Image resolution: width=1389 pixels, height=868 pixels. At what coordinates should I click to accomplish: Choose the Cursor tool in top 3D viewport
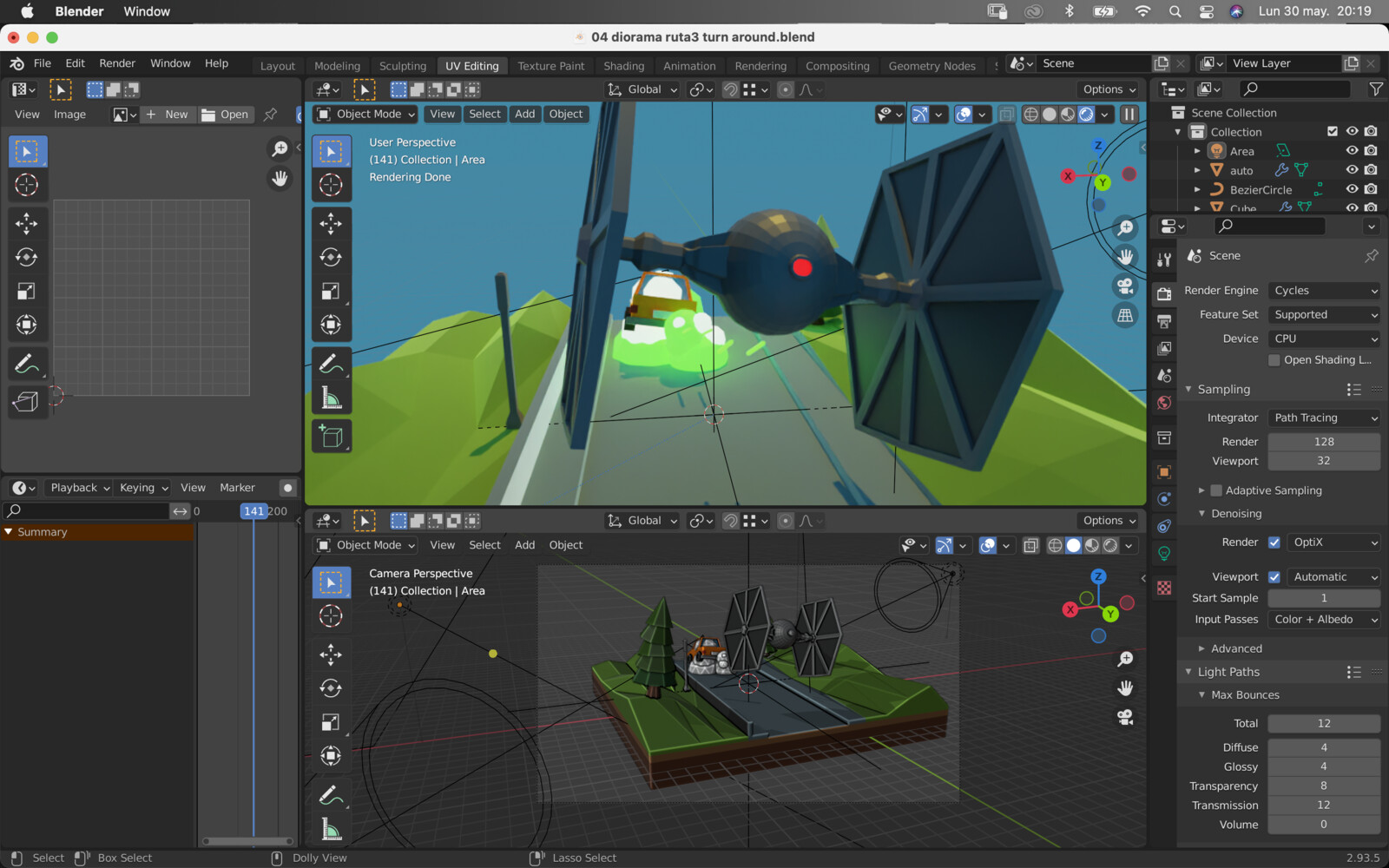[331, 185]
